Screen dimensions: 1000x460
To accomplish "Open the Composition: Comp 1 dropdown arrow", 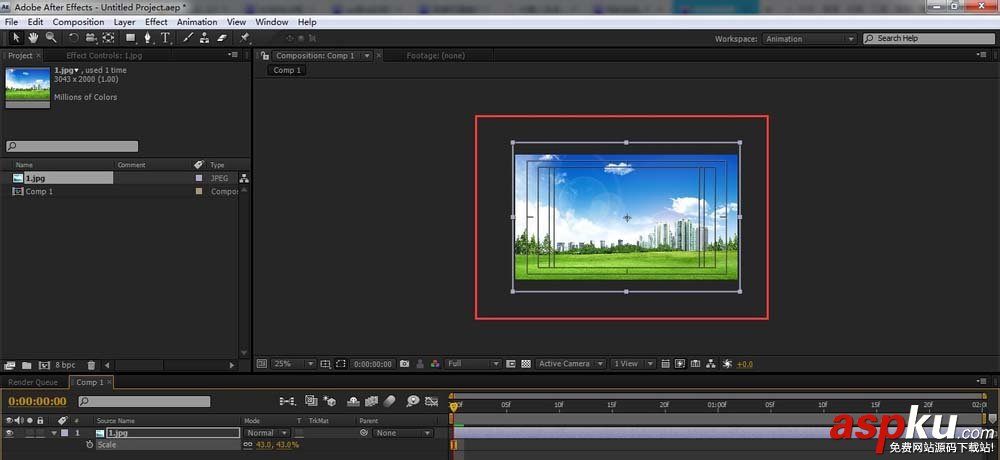I will (367, 56).
